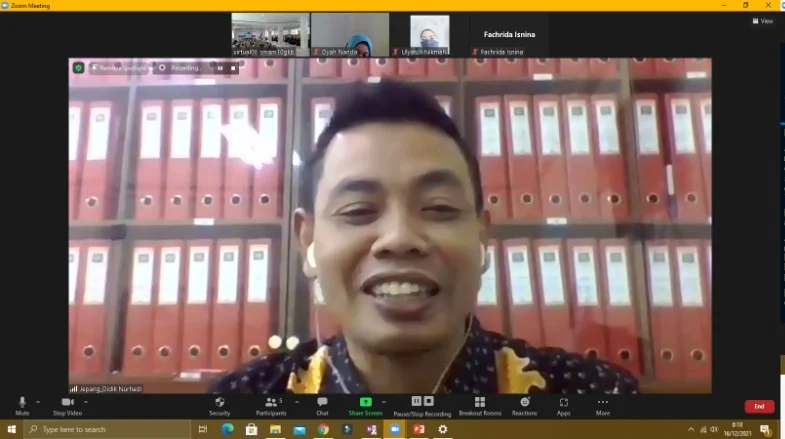Expand the Participants options arrow
Screen dimensions: 785x439
click(297, 401)
